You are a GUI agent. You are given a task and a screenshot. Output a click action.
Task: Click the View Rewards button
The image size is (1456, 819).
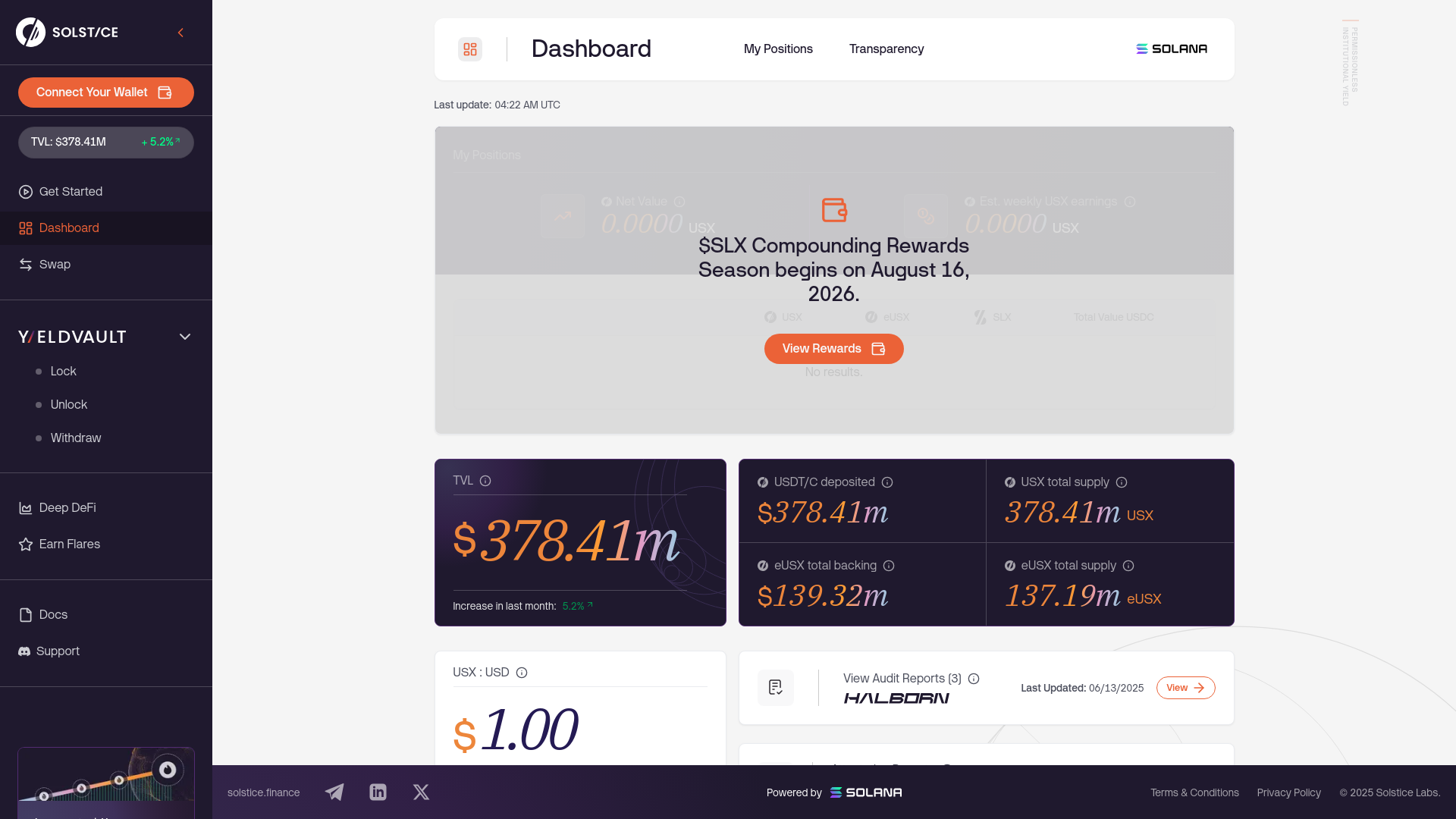pyautogui.click(x=834, y=349)
